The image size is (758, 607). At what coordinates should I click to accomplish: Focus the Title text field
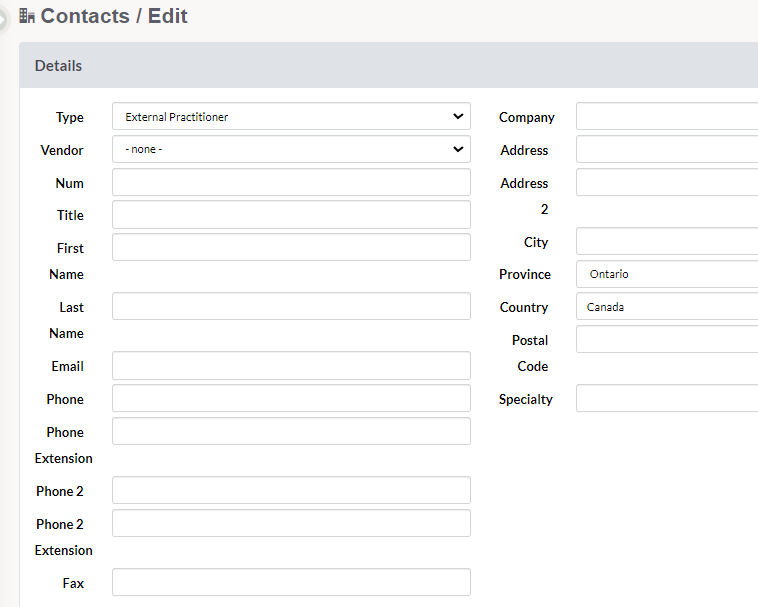[x=292, y=215]
